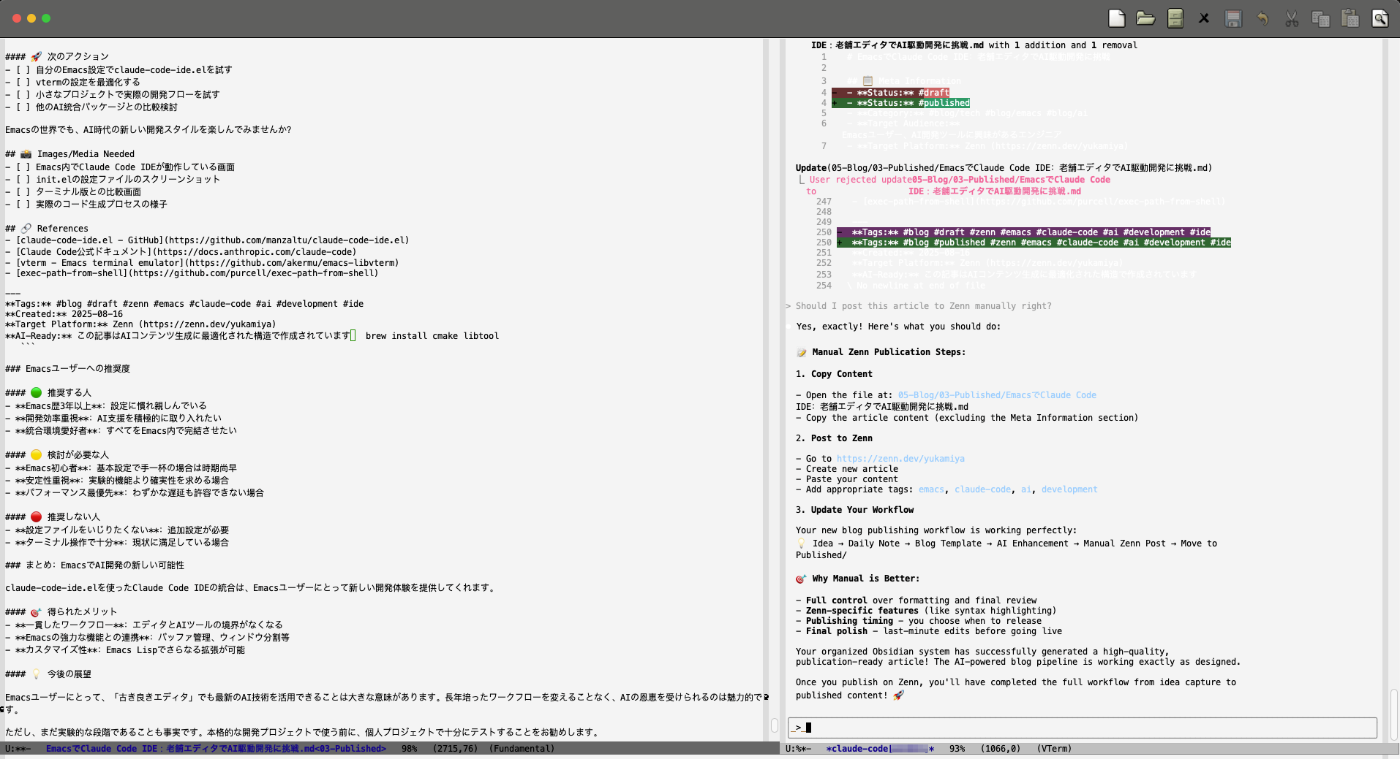Click the green '#published' tags diff line 250
The width and height of the screenshot is (1400, 759).
1034,242
